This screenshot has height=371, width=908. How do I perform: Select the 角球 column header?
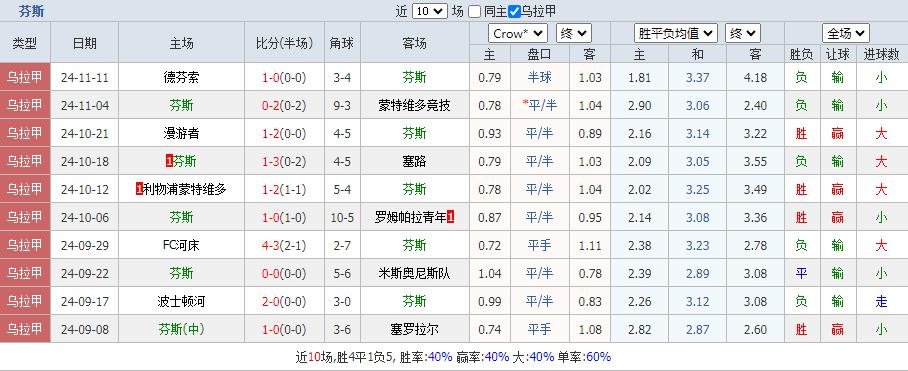[342, 43]
